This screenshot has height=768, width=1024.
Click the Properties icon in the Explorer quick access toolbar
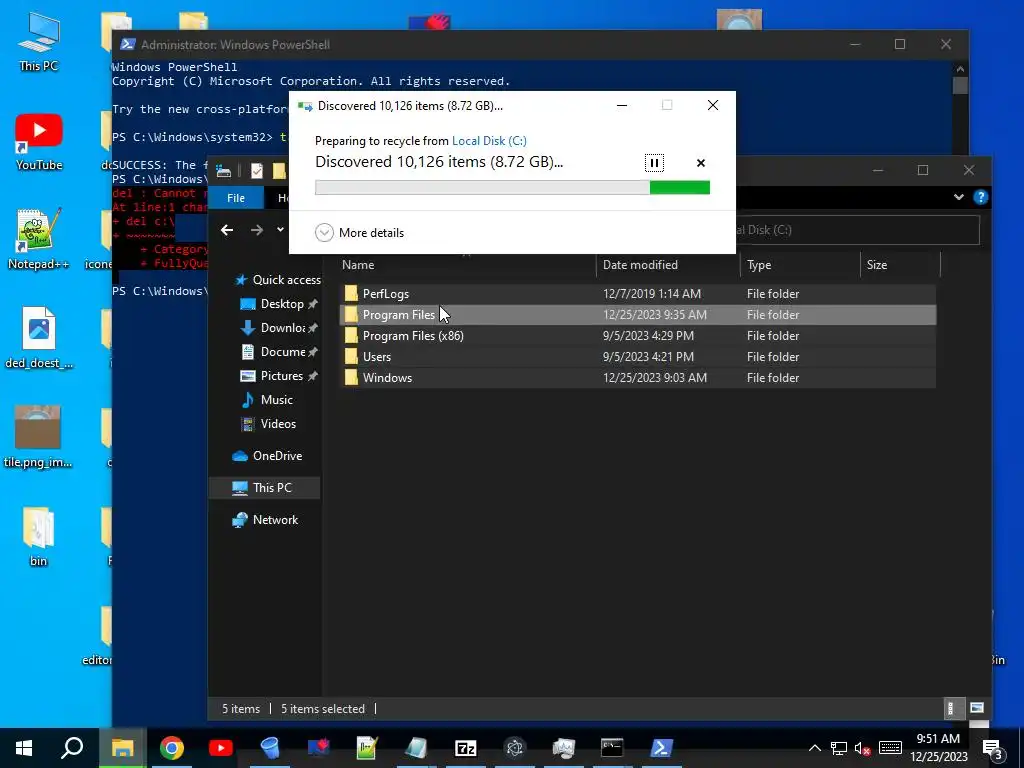tap(257, 171)
